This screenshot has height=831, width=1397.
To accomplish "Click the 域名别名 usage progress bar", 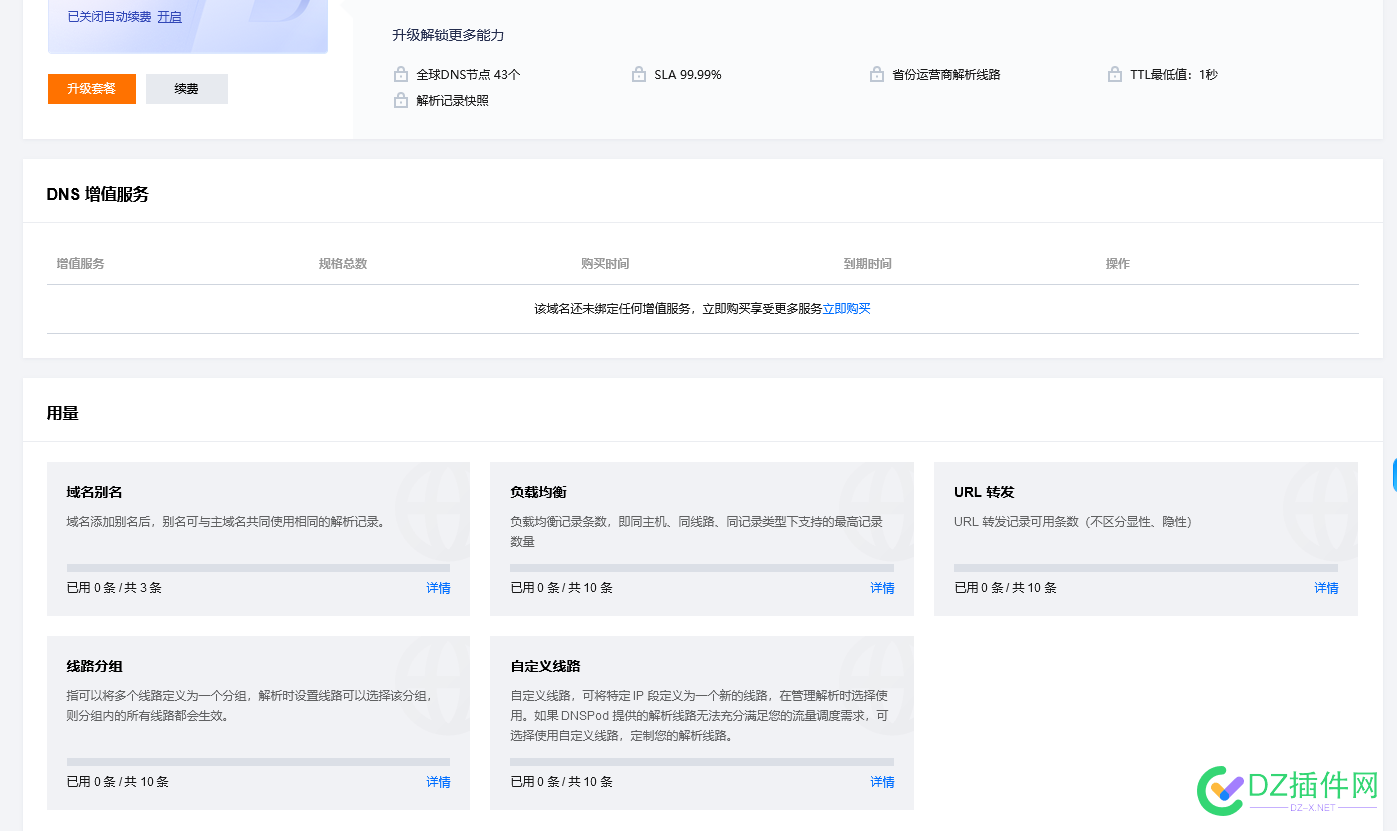I will point(258,568).
